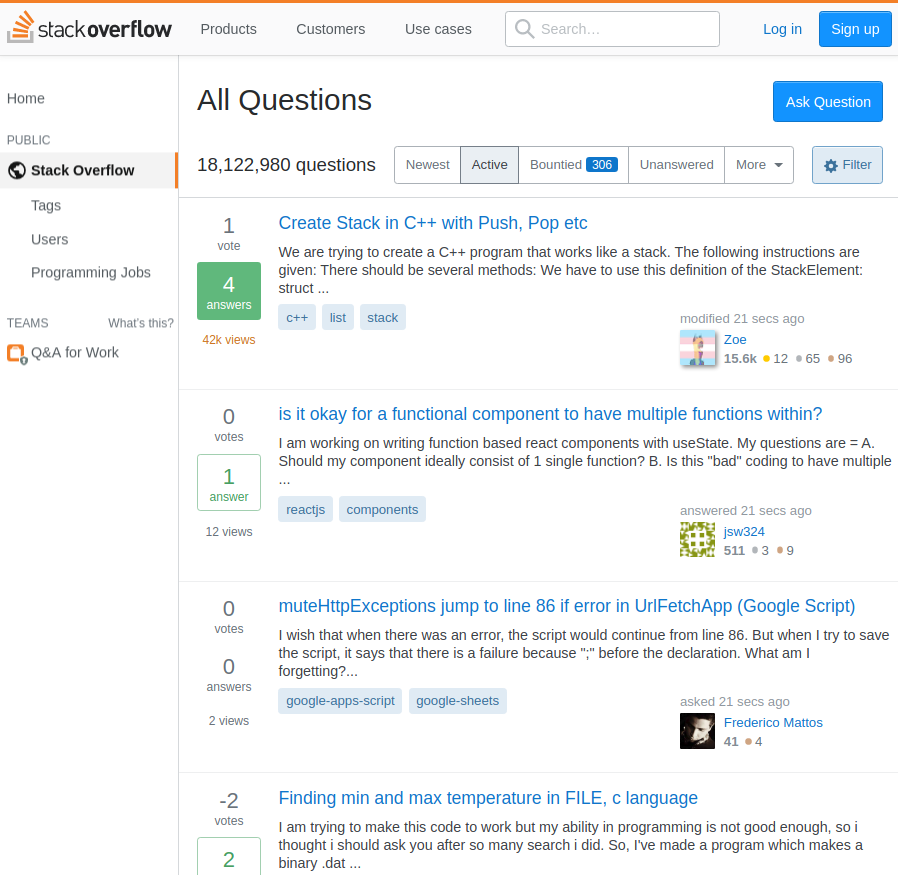Click the Ask Question button
The image size is (898, 875).
828,101
